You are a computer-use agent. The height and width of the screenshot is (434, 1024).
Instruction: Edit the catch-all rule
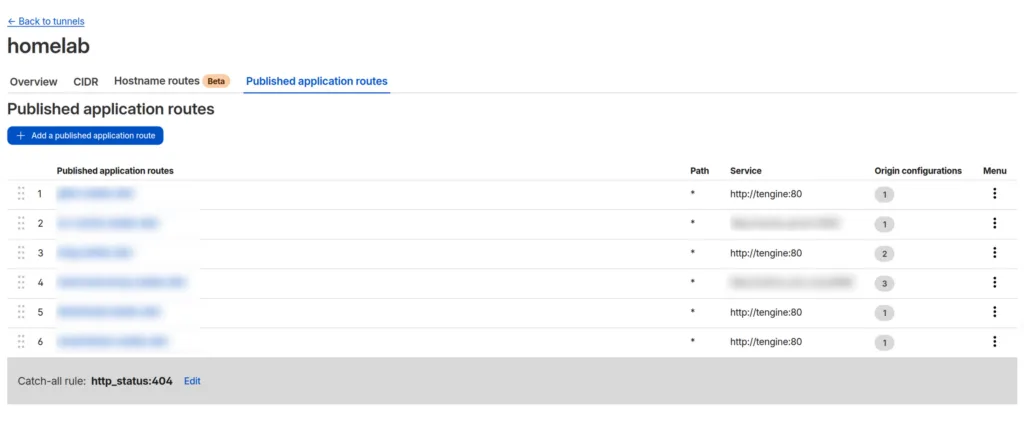[192, 381]
